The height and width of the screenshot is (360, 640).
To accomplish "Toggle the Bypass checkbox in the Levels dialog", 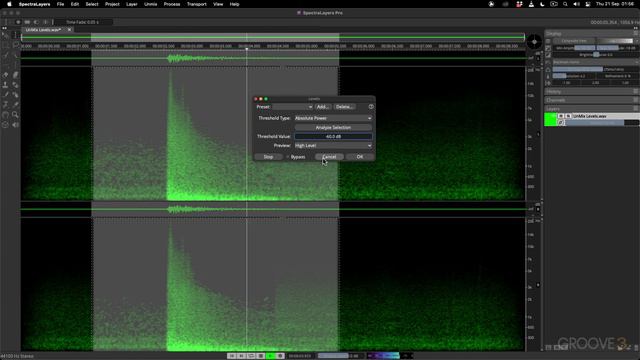I will 288,157.
